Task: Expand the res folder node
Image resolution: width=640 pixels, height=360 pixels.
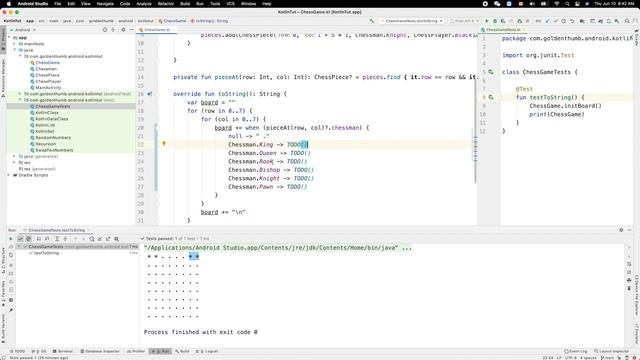Action: [x=15, y=162]
